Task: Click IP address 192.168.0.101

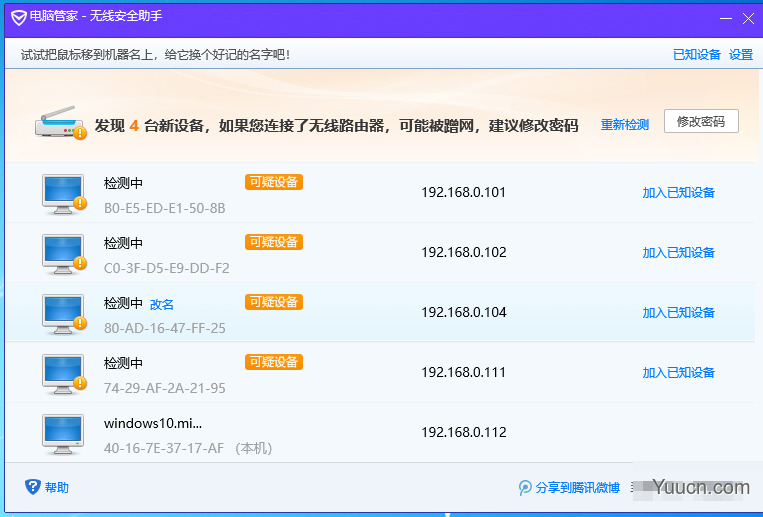Action: click(463, 192)
